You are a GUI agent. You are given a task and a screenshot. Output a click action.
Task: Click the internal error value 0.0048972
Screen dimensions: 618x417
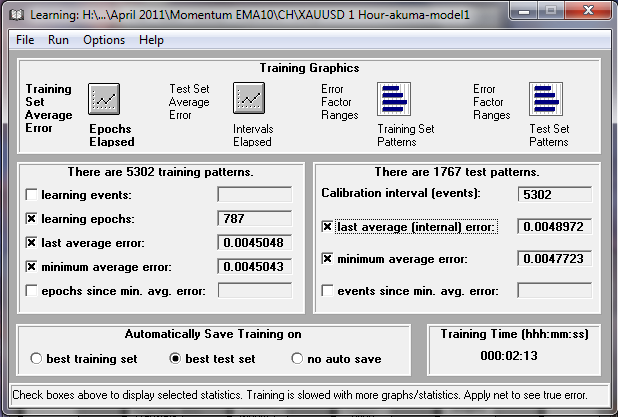coord(555,226)
